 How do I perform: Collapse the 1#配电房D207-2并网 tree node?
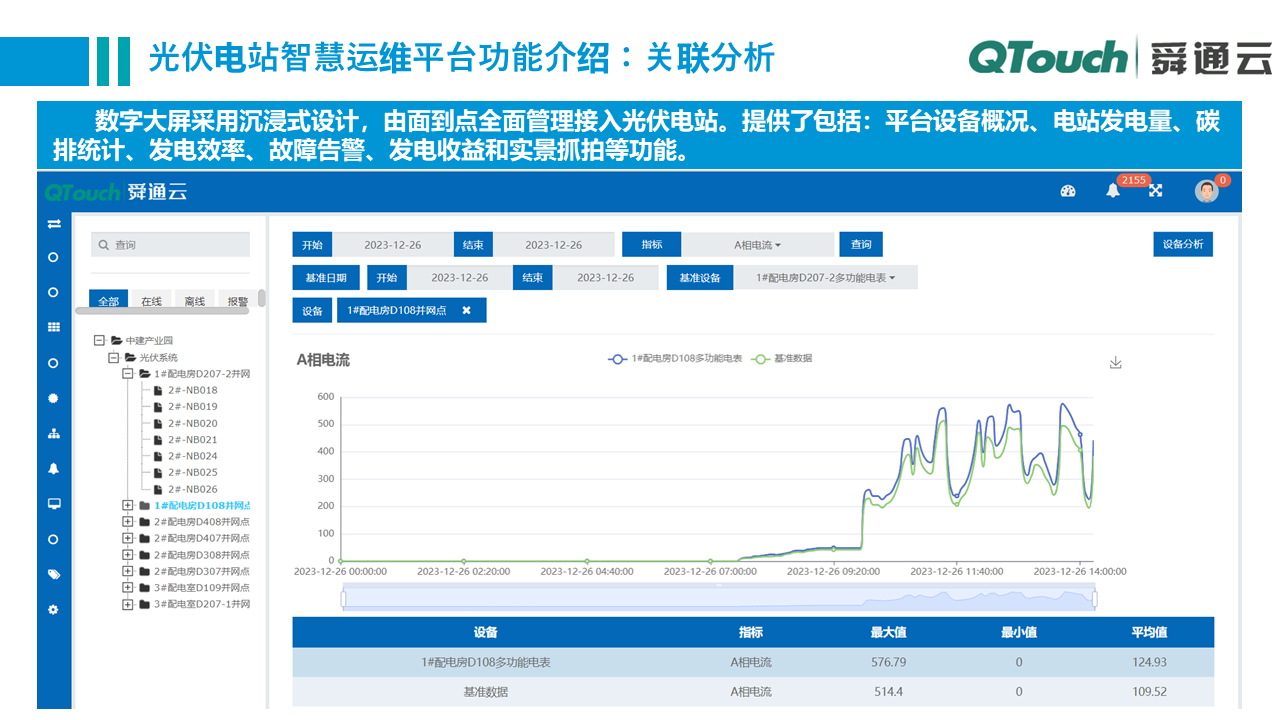pos(128,373)
